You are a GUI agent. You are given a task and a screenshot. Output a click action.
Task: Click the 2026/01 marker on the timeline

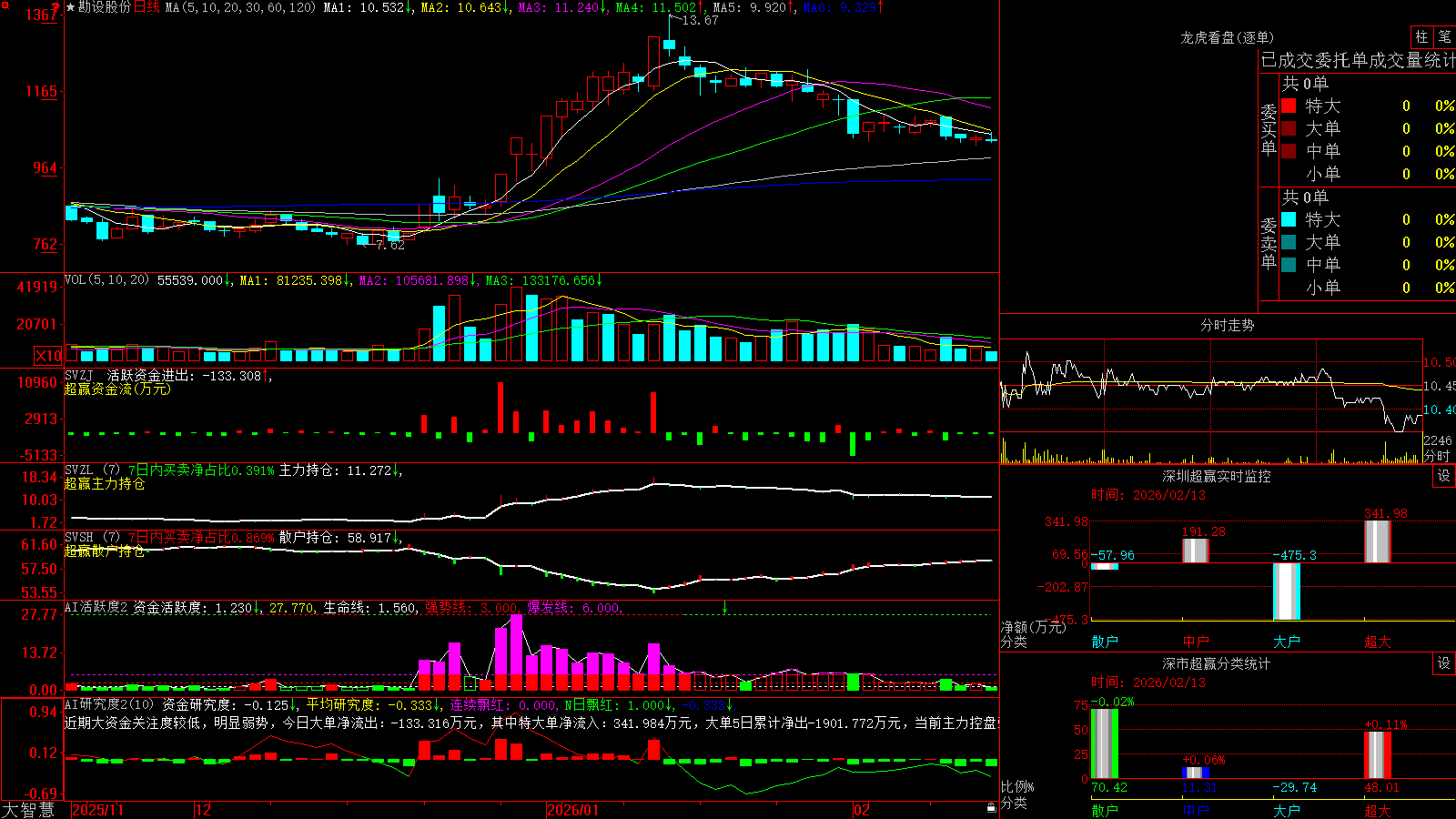572,810
